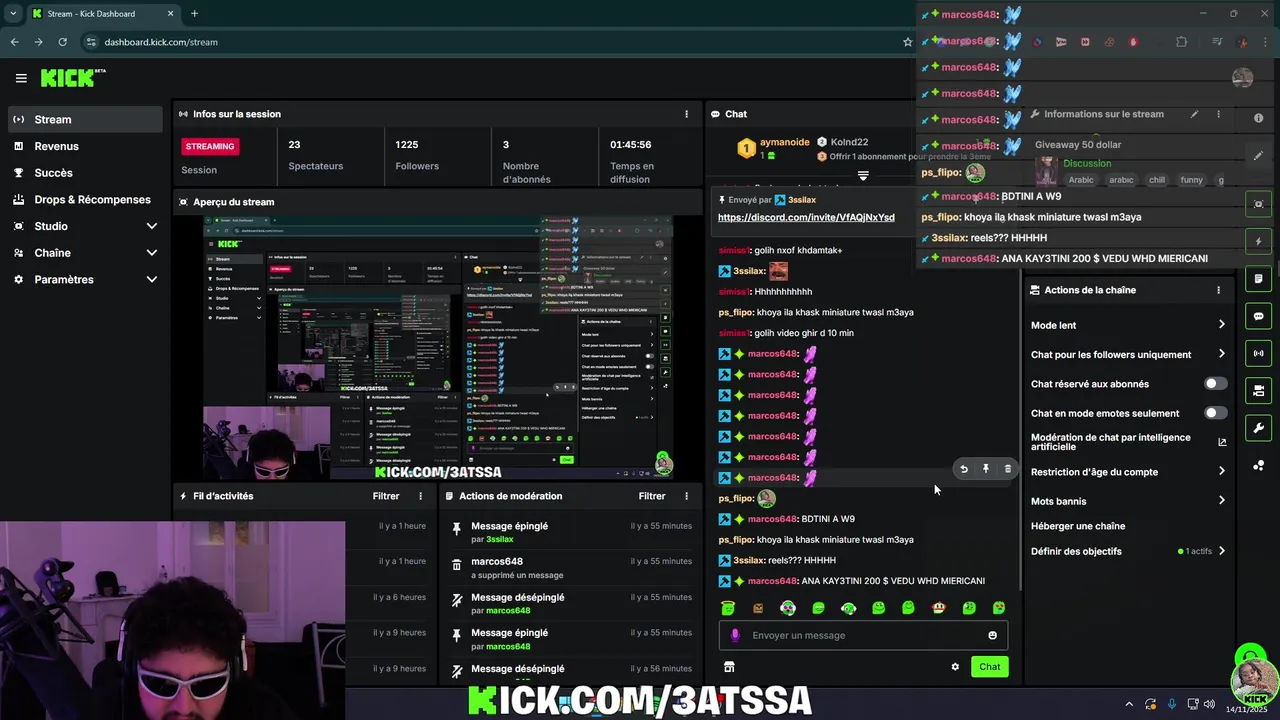The width and height of the screenshot is (1280, 720).
Task: Go to Revenus in the sidebar
Action: [x=84, y=146]
